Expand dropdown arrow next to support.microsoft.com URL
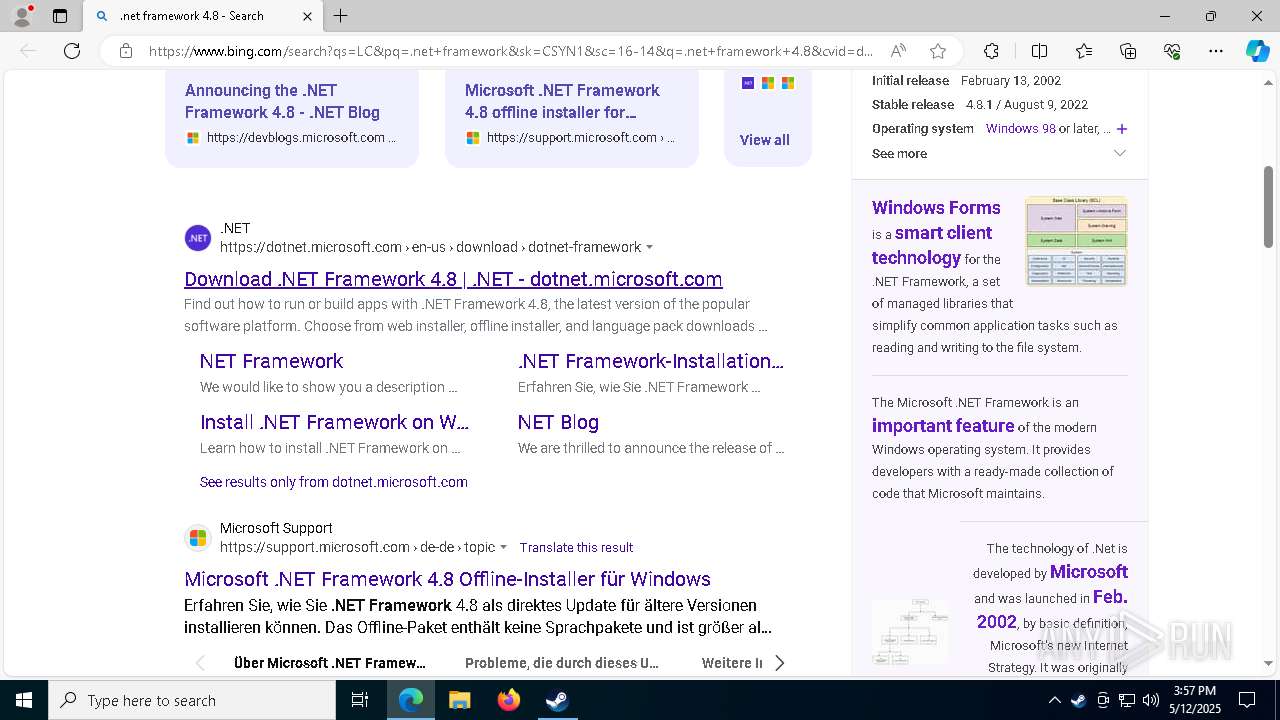The height and width of the screenshot is (720, 1280). [503, 547]
